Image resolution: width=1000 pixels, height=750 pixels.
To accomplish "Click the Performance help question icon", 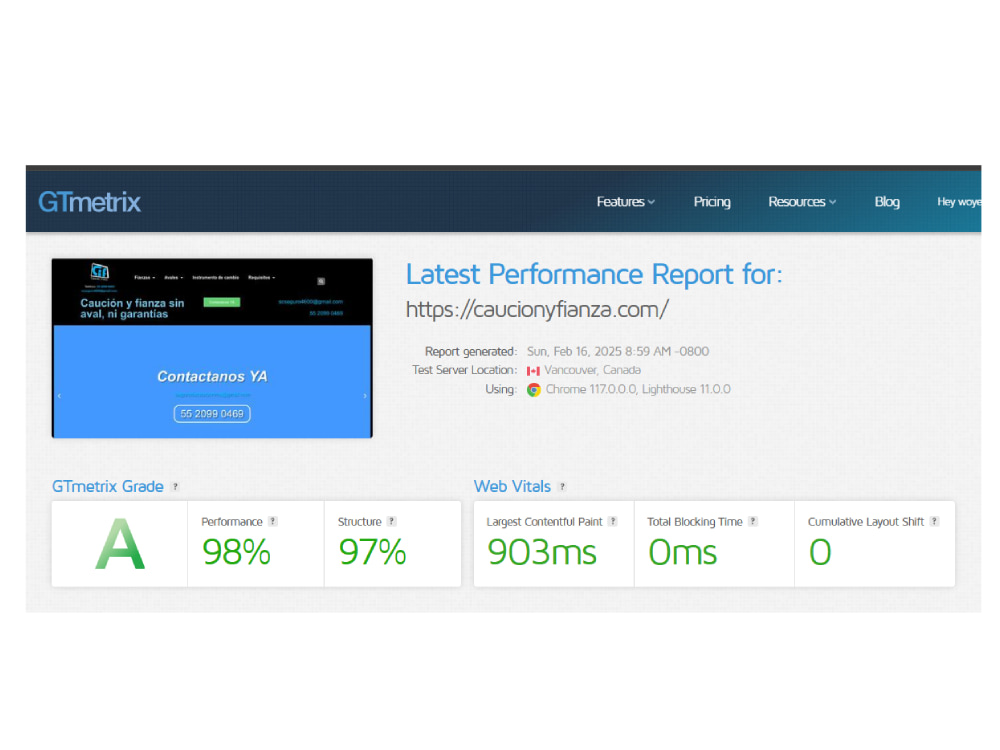I will 273,521.
